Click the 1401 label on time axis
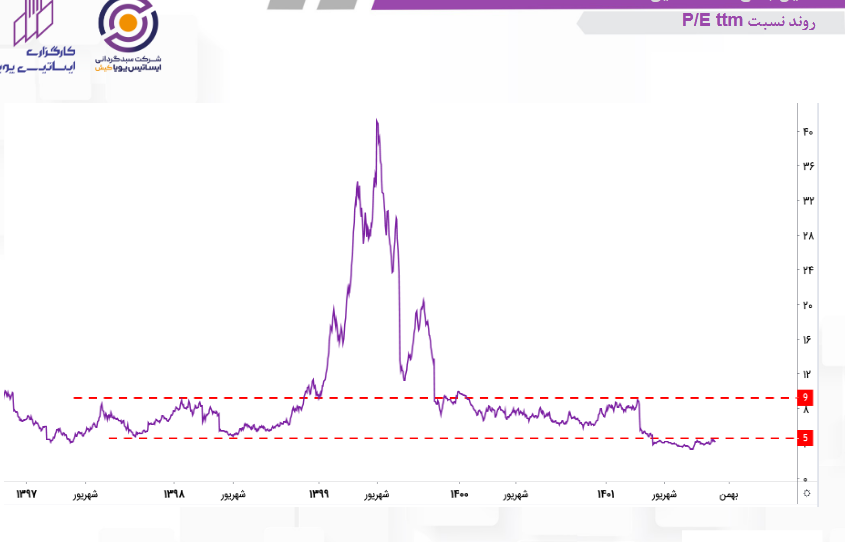 click(605, 494)
